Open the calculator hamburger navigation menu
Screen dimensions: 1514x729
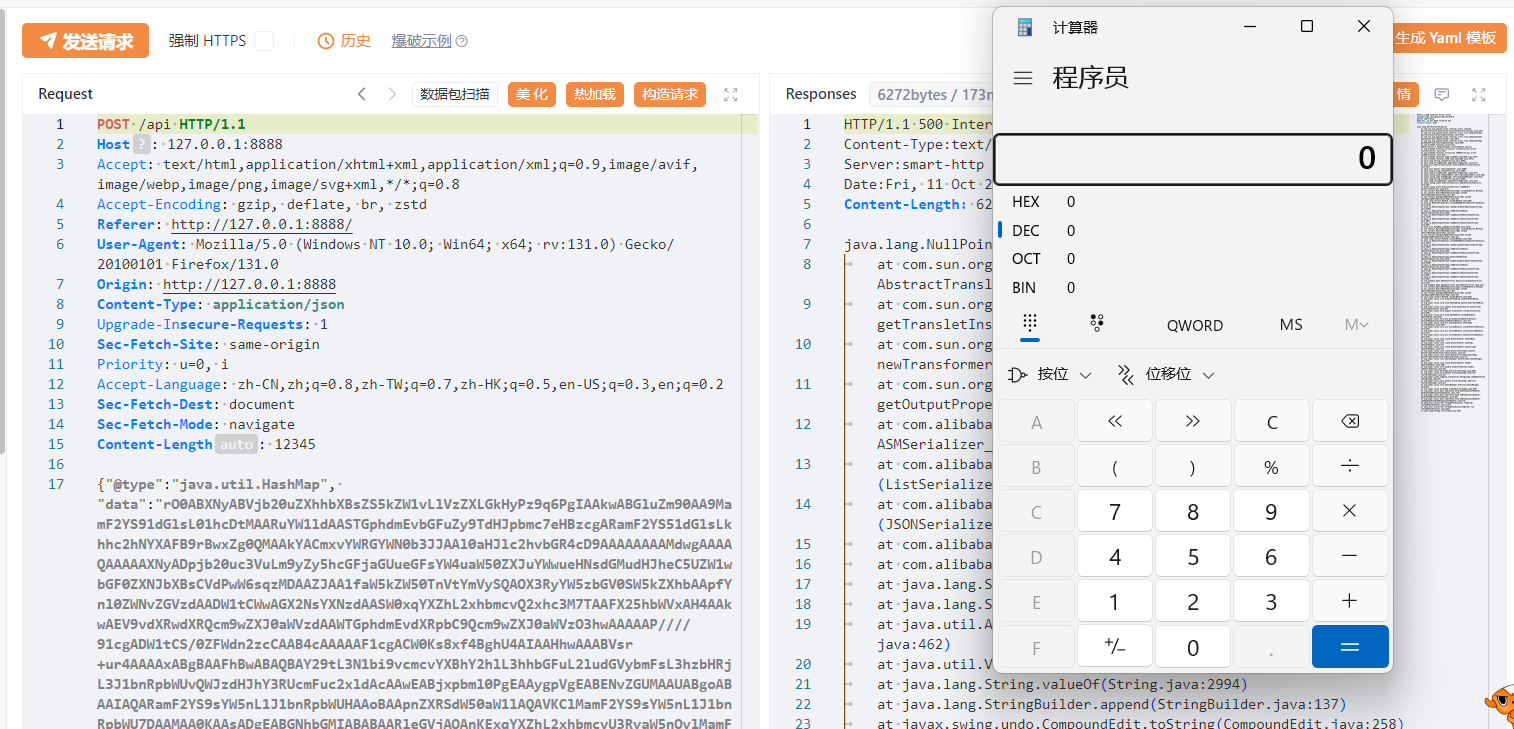click(x=1022, y=78)
